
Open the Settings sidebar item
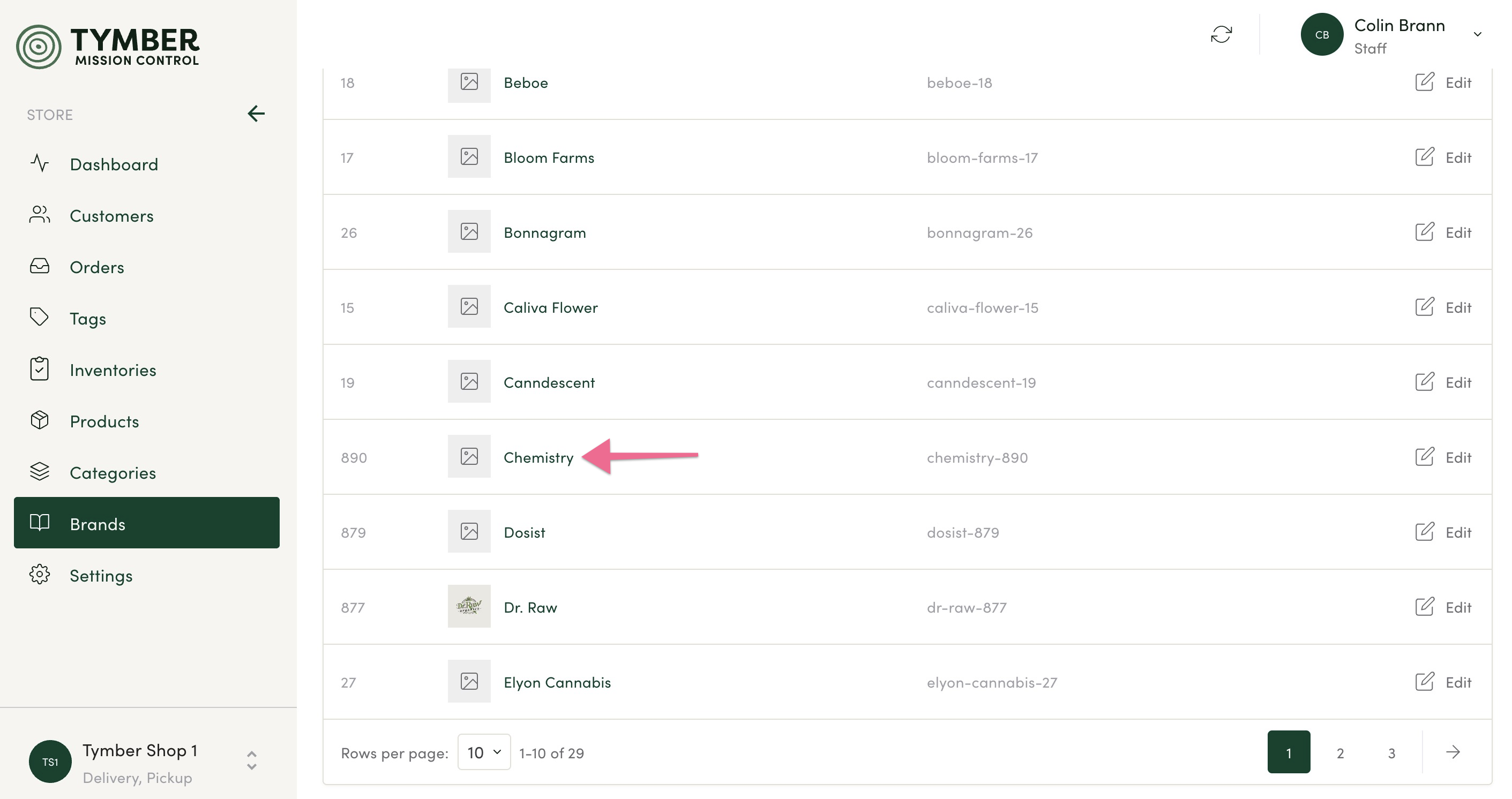click(x=101, y=576)
